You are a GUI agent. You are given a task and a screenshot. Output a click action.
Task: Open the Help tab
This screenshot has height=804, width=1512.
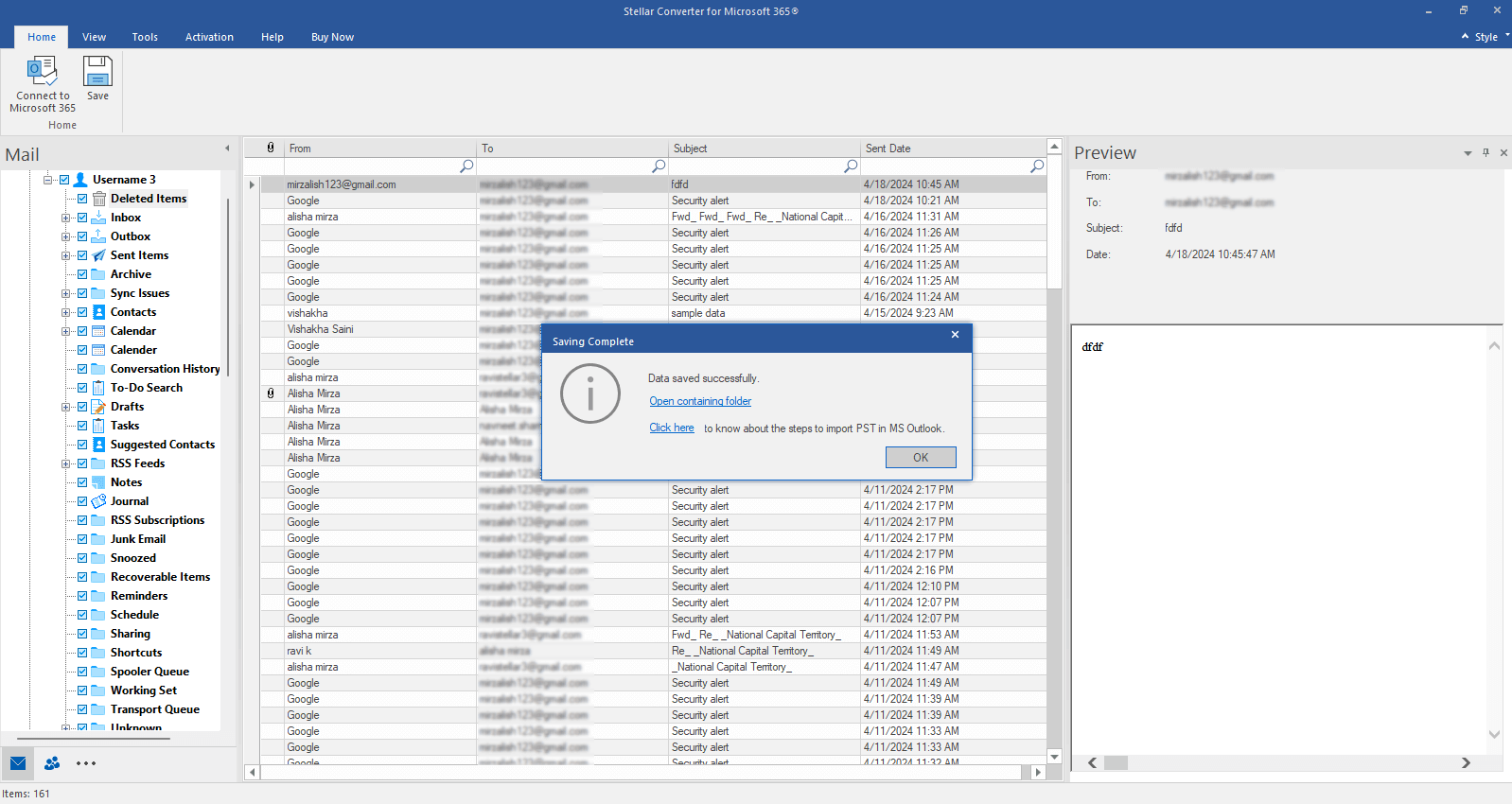click(x=273, y=37)
